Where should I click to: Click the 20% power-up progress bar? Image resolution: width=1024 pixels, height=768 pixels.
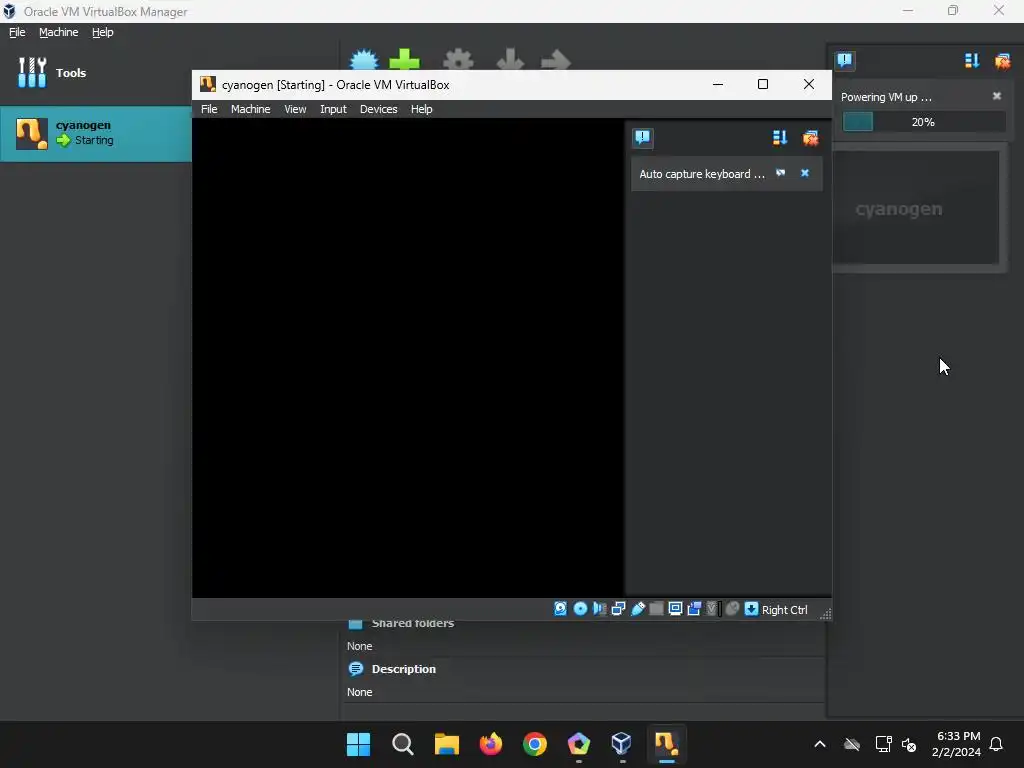923,122
